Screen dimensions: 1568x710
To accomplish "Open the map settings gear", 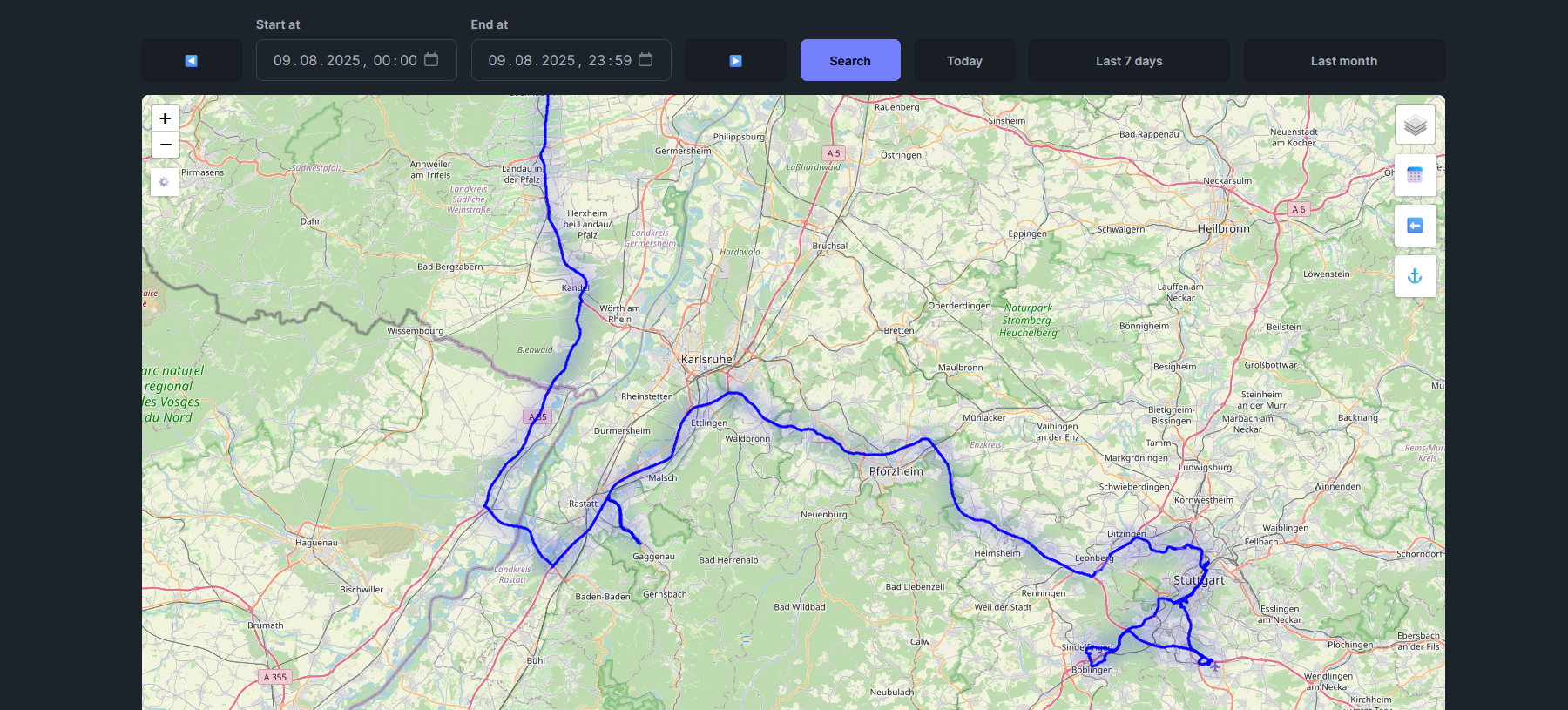I will (164, 182).
